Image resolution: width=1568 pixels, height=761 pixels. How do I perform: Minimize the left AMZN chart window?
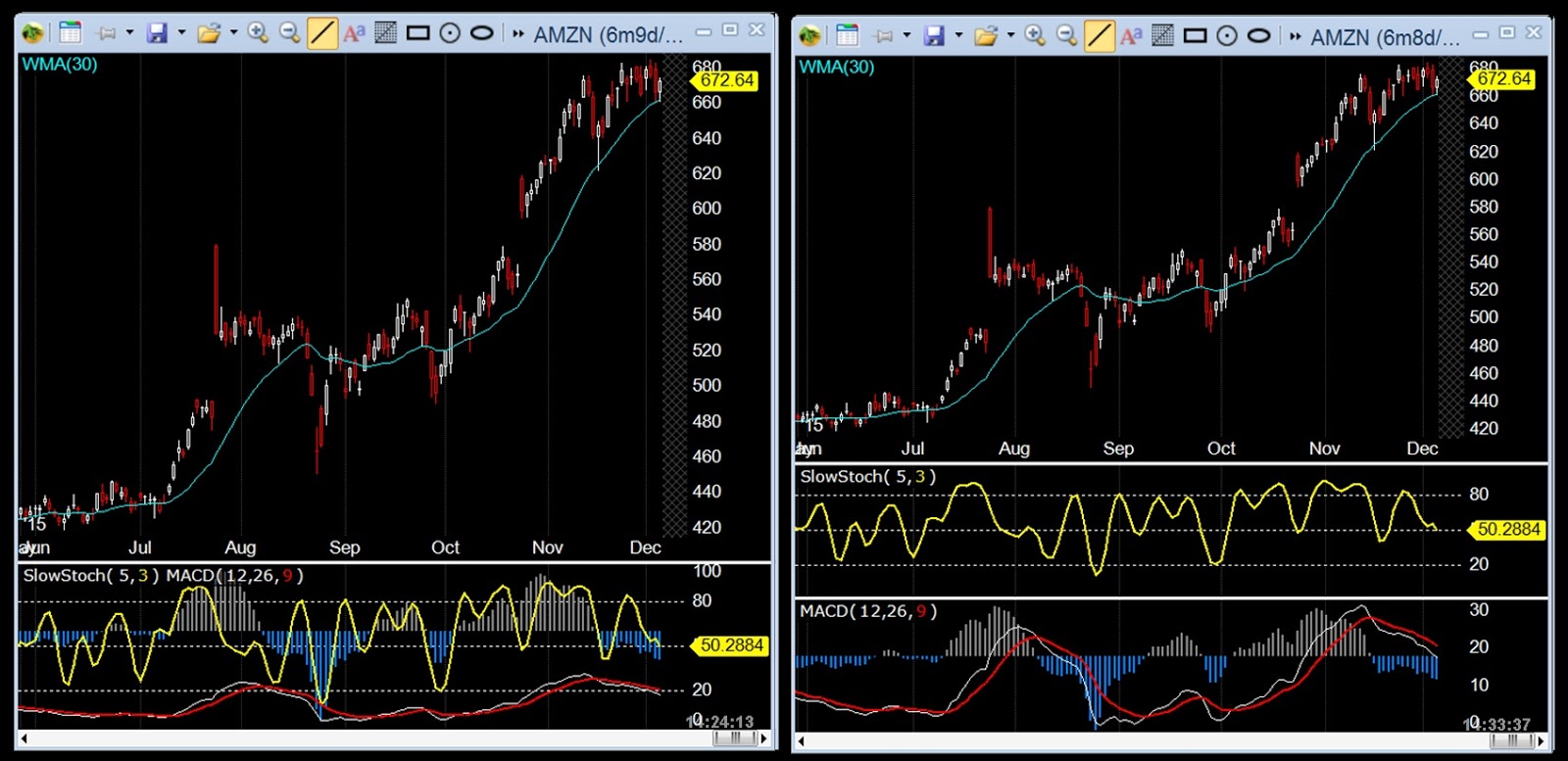[x=704, y=31]
